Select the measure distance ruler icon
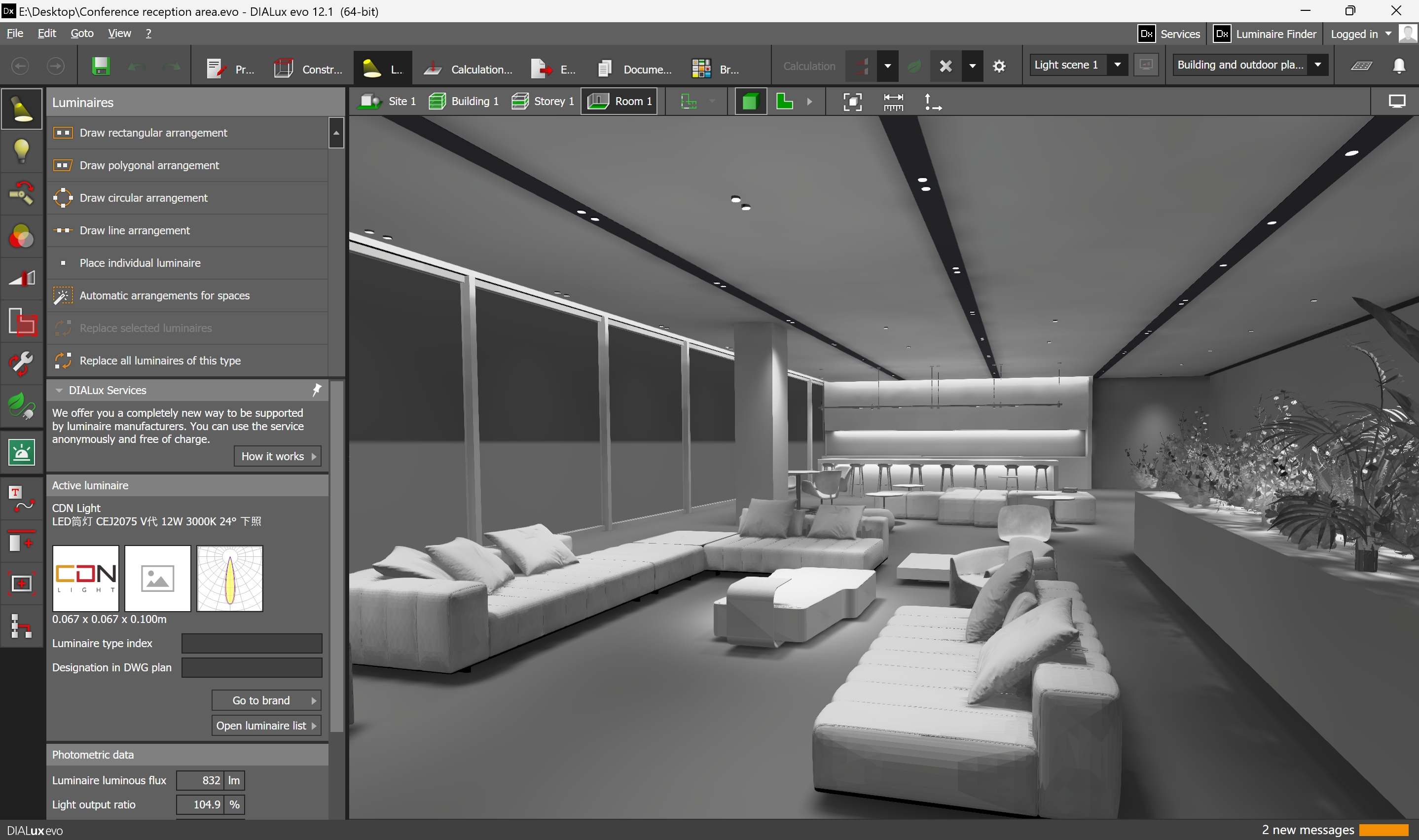The width and height of the screenshot is (1419, 840). click(893, 102)
